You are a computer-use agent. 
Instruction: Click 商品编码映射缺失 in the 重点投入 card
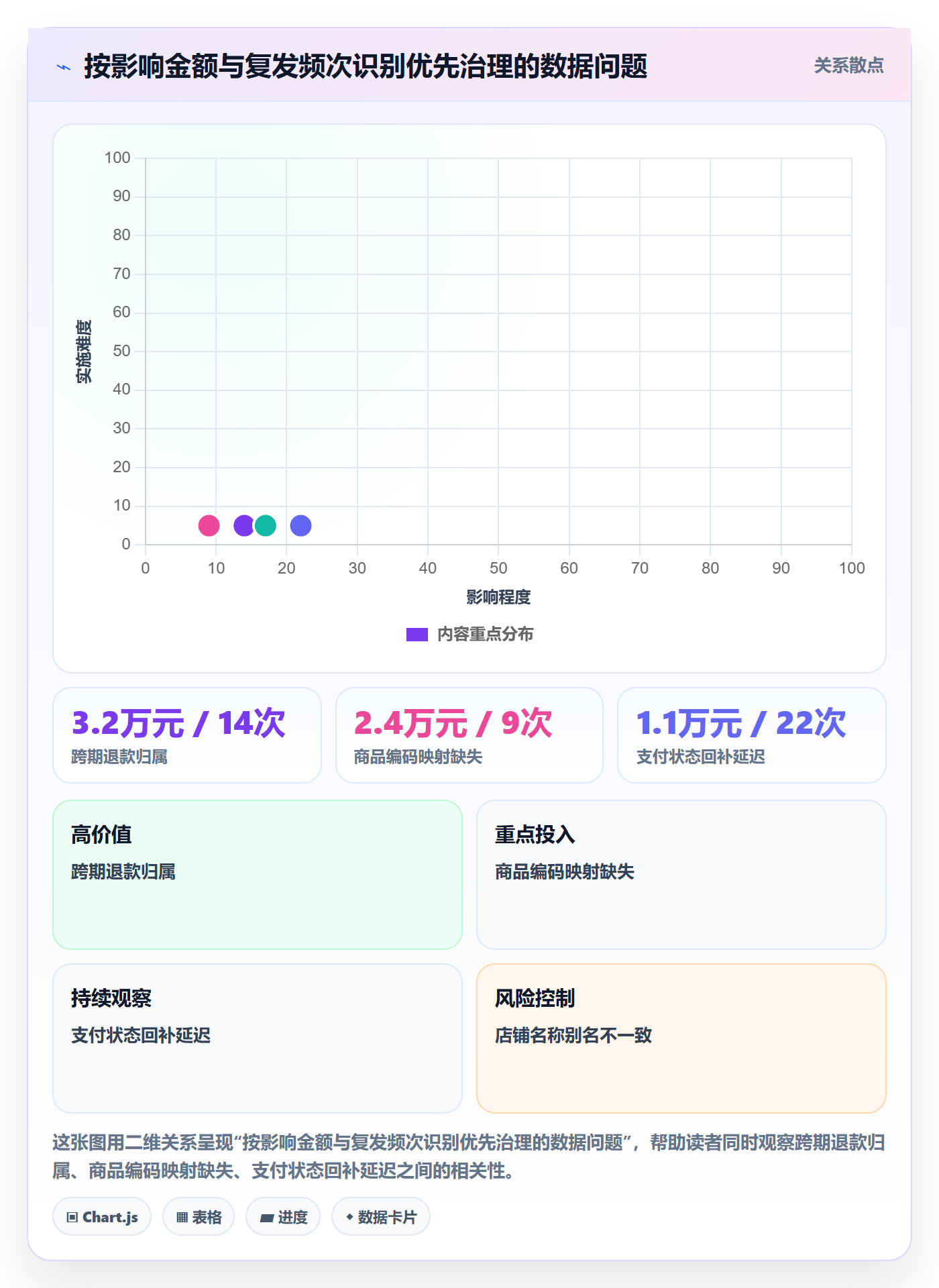point(565,871)
